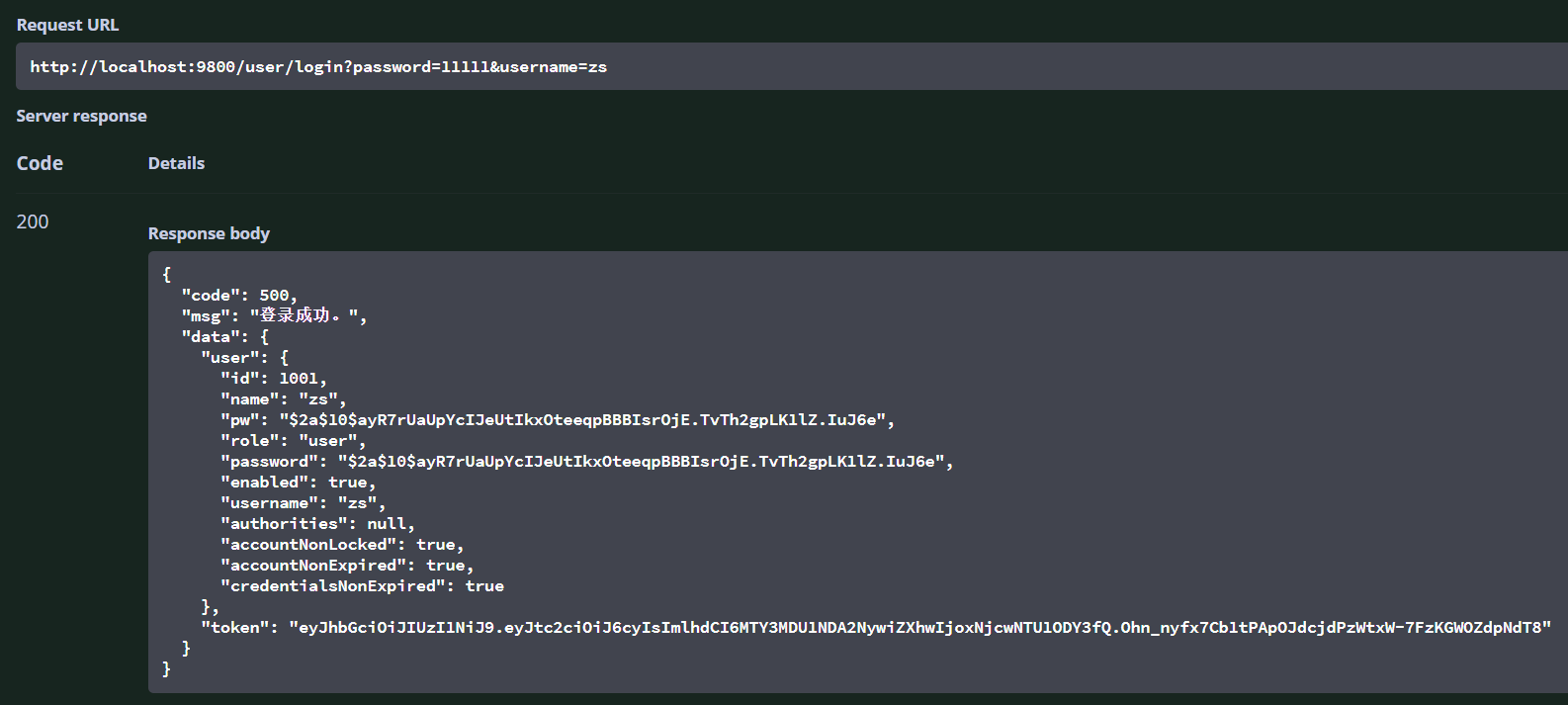Image resolution: width=1568 pixels, height=705 pixels.
Task: Click the "msg" line in the response
Action: click(x=274, y=316)
